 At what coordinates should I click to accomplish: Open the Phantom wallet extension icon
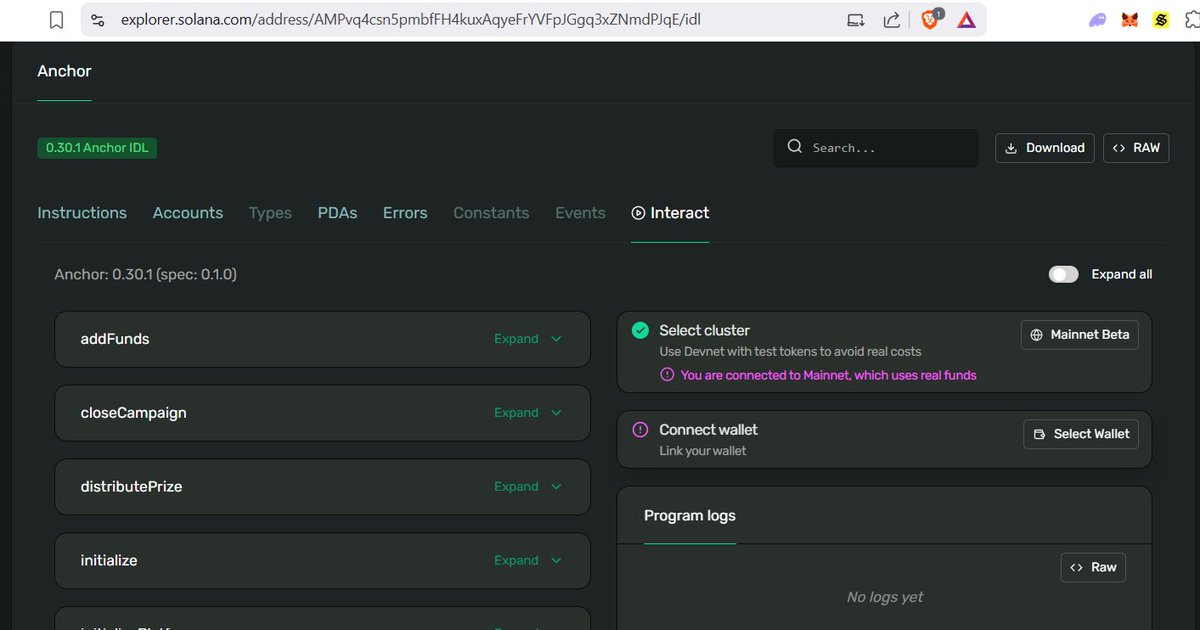pyautogui.click(x=1097, y=20)
